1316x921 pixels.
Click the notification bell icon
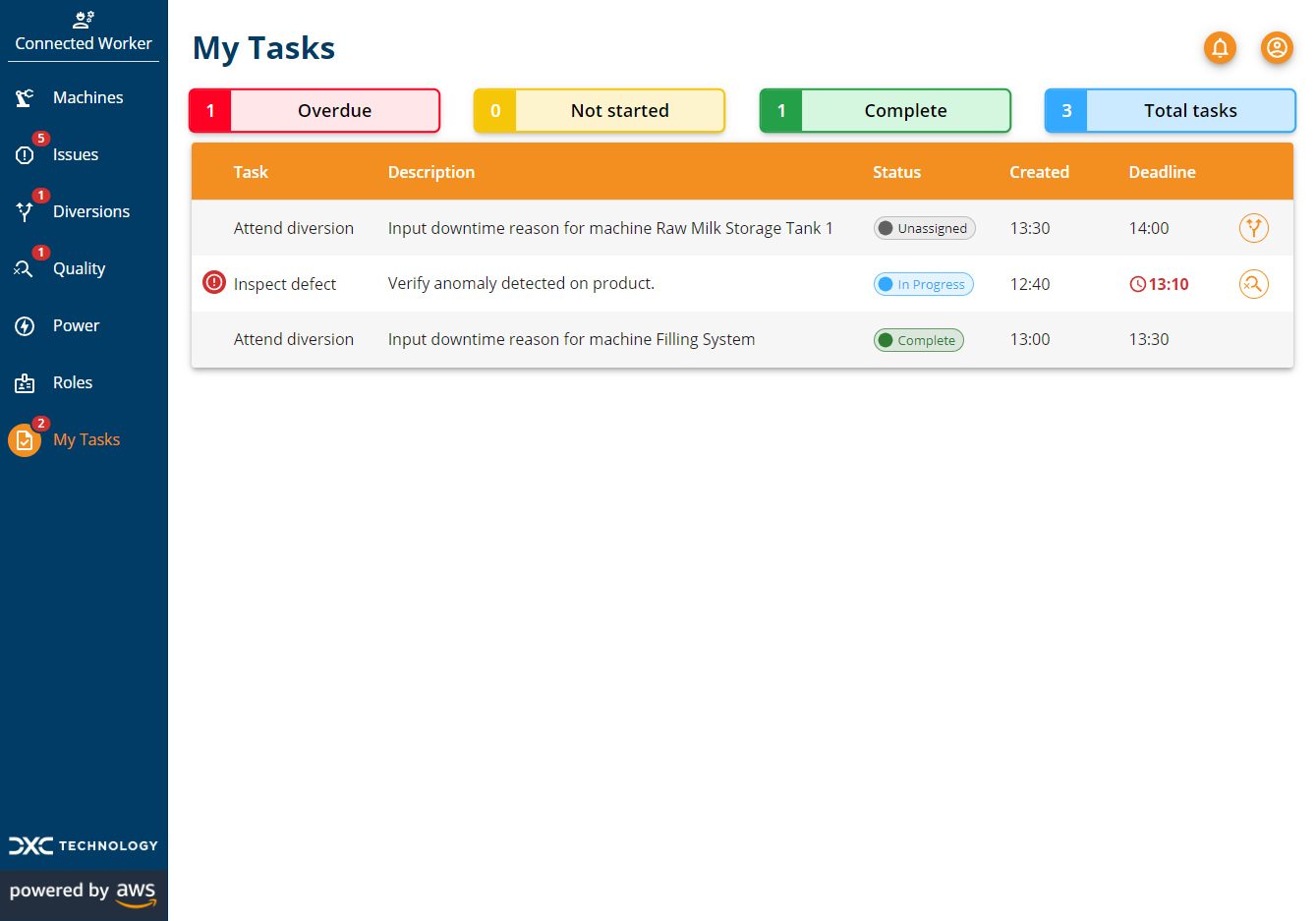tap(1220, 47)
